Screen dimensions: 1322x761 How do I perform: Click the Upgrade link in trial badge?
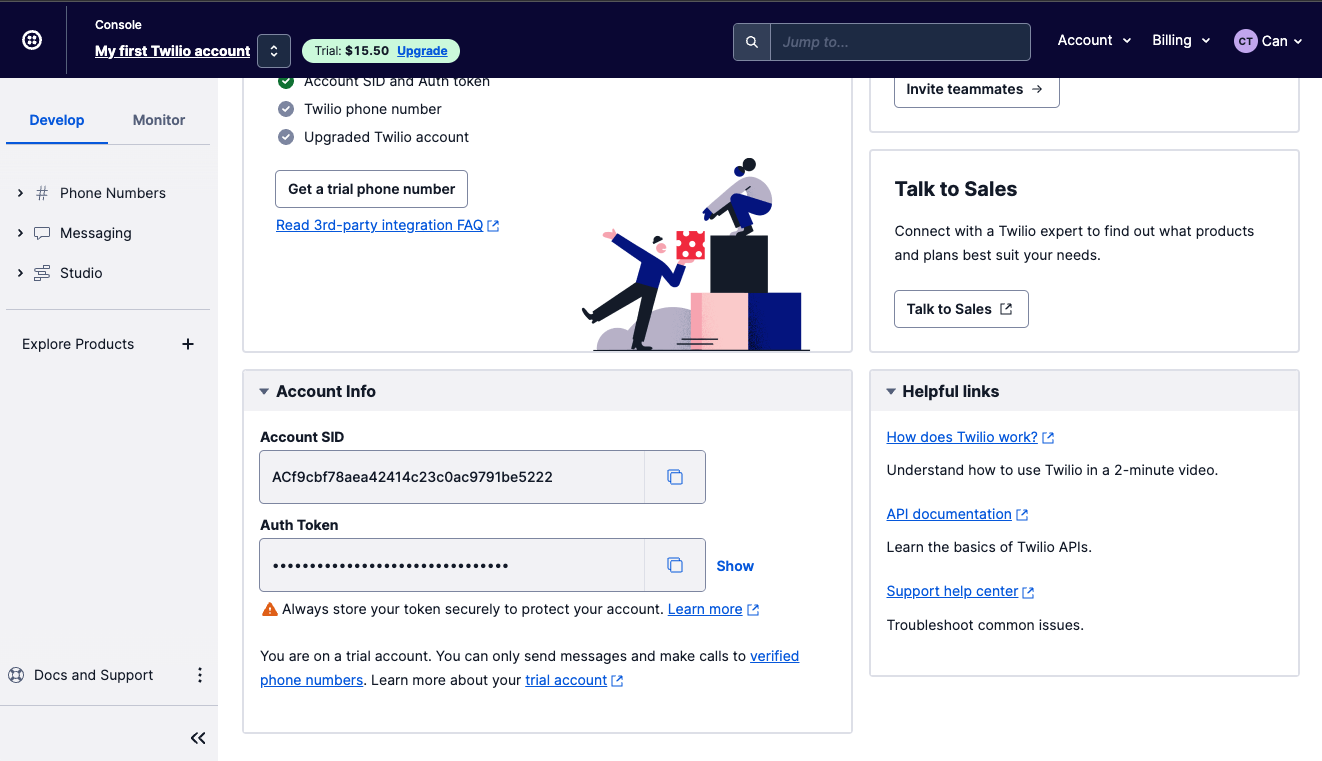[422, 51]
